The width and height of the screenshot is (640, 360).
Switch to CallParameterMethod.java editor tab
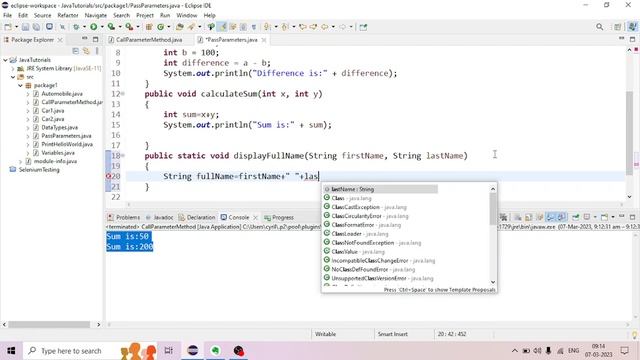pyautogui.click(x=149, y=40)
